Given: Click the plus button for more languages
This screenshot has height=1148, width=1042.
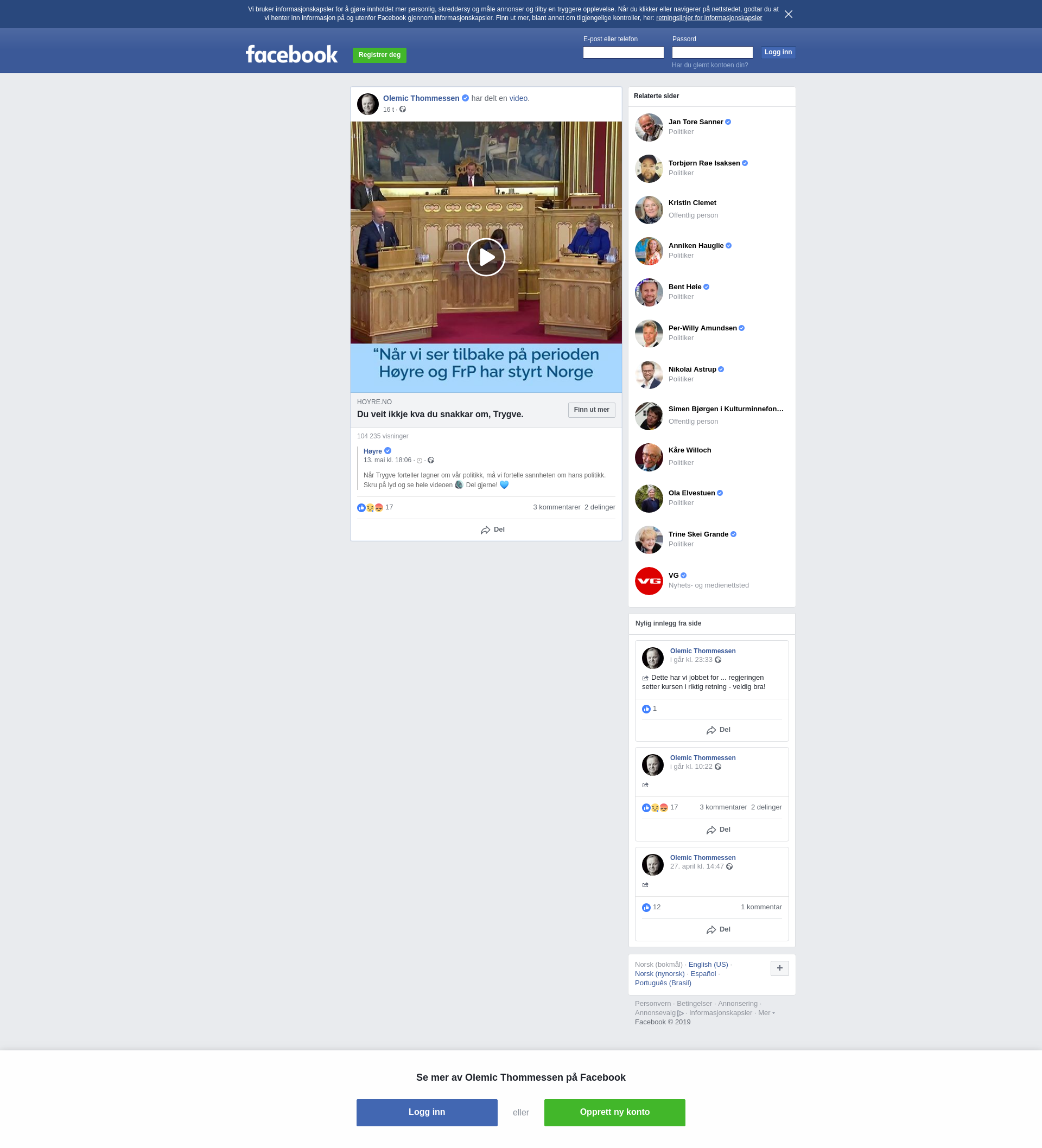Looking at the screenshot, I should click(x=779, y=968).
